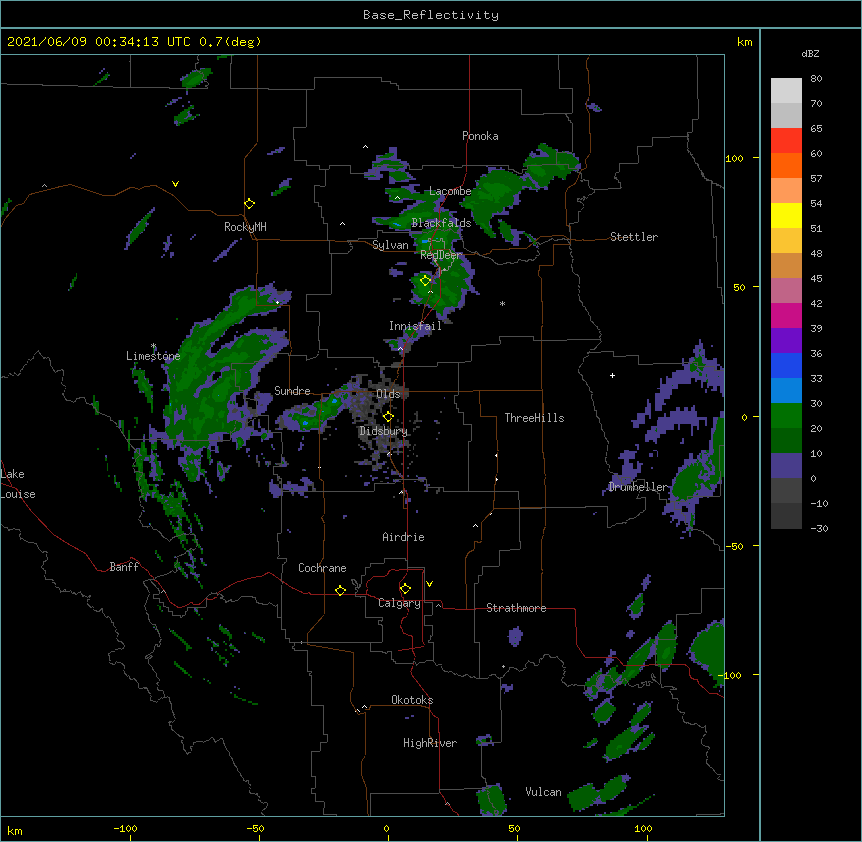The width and height of the screenshot is (862, 842).
Task: Click the light gray 80-70 dBZ legend swatch
Action: pyautogui.click(x=786, y=91)
